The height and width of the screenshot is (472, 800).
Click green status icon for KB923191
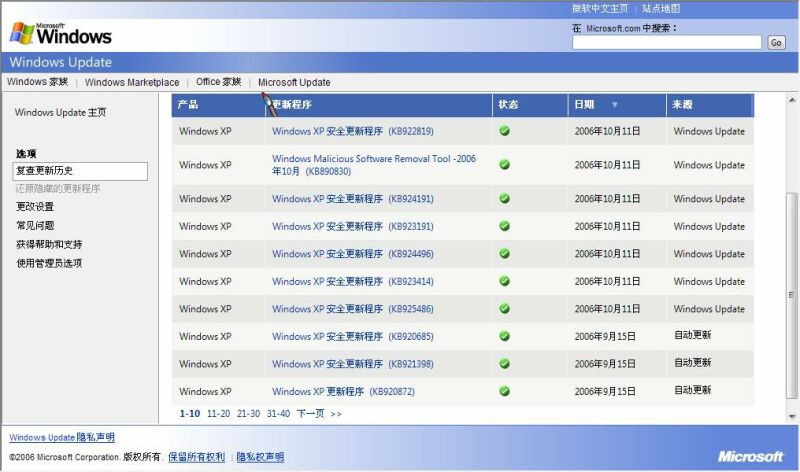pyautogui.click(x=505, y=226)
